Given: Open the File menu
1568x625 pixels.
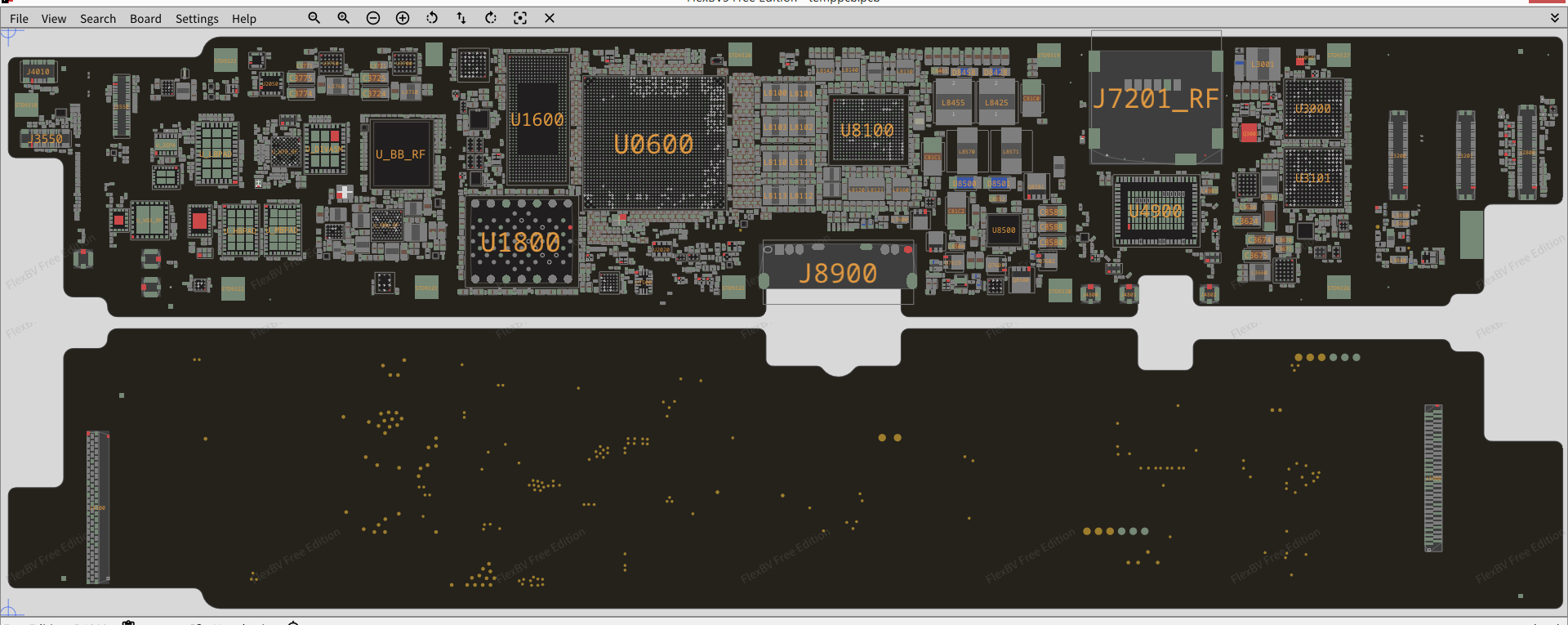Looking at the screenshot, I should tap(19, 19).
